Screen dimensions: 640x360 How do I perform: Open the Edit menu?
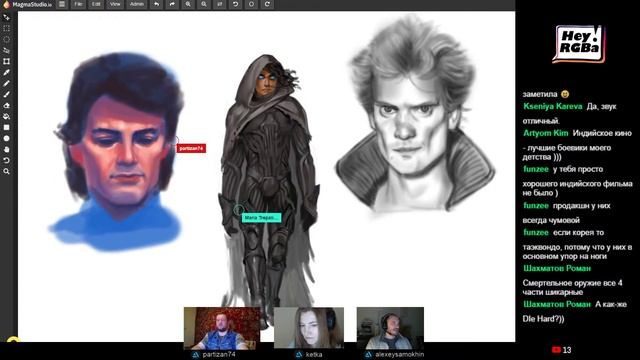96,4
